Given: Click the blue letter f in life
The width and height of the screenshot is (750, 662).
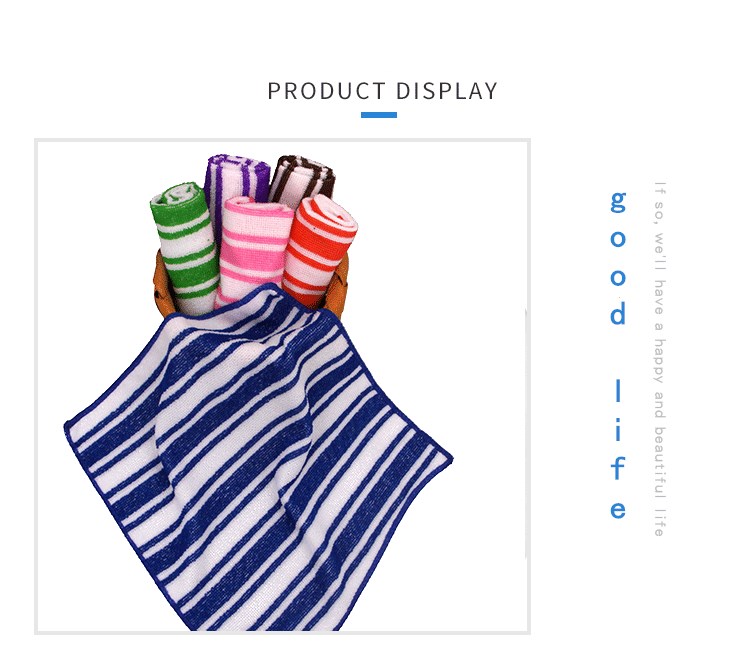Looking at the screenshot, I should [618, 467].
